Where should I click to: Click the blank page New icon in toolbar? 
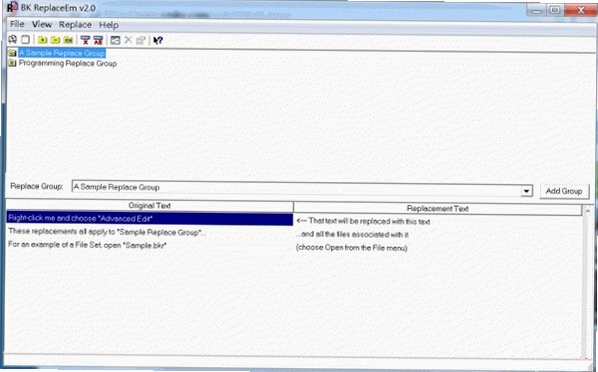[25, 40]
